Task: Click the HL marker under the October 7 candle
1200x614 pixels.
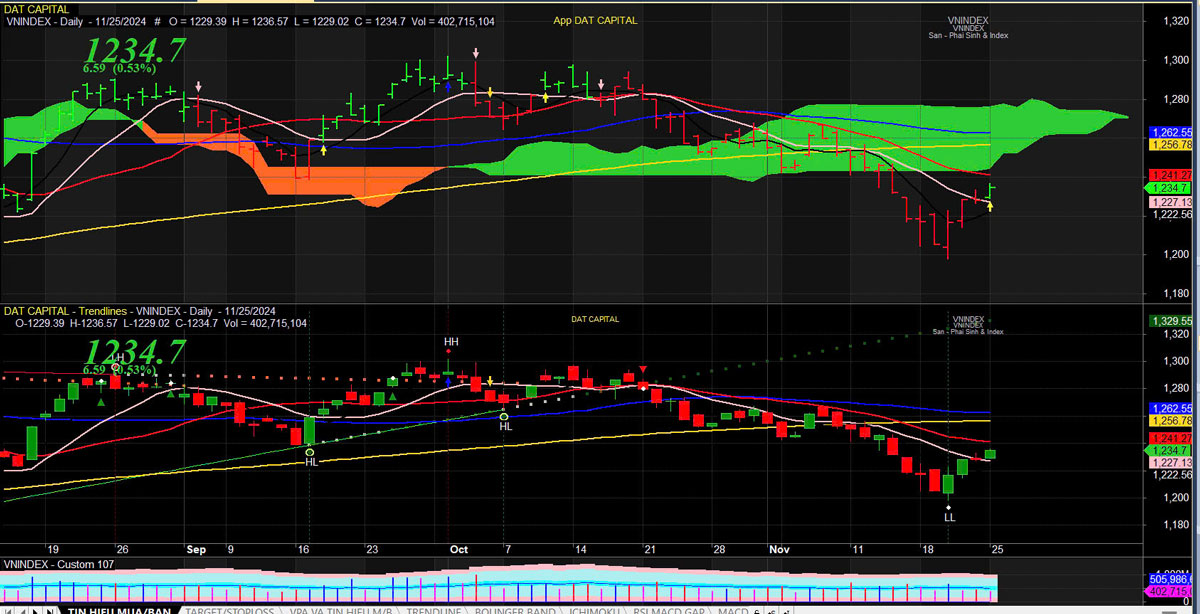Action: [506, 426]
